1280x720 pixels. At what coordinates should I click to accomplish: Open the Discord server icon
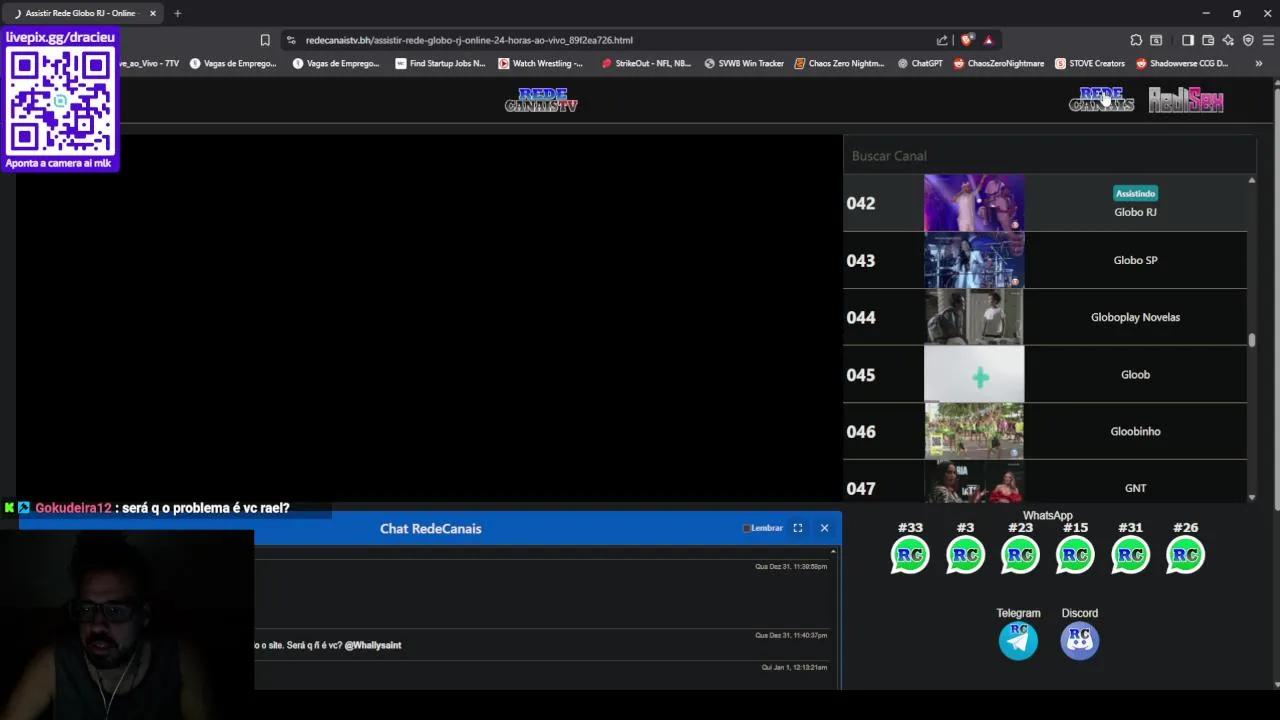click(x=1079, y=640)
